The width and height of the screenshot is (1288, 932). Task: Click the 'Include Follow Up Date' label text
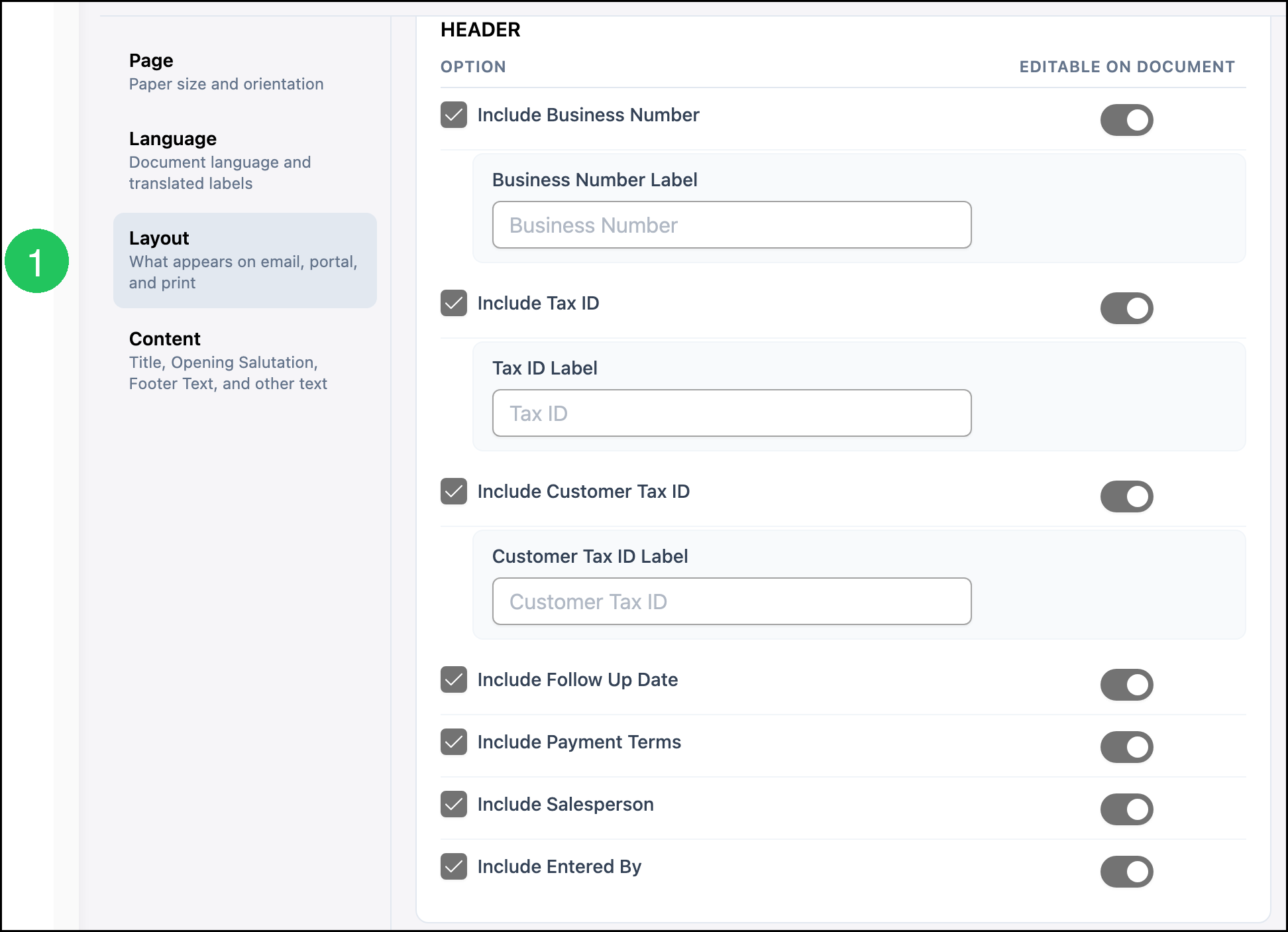pos(577,679)
